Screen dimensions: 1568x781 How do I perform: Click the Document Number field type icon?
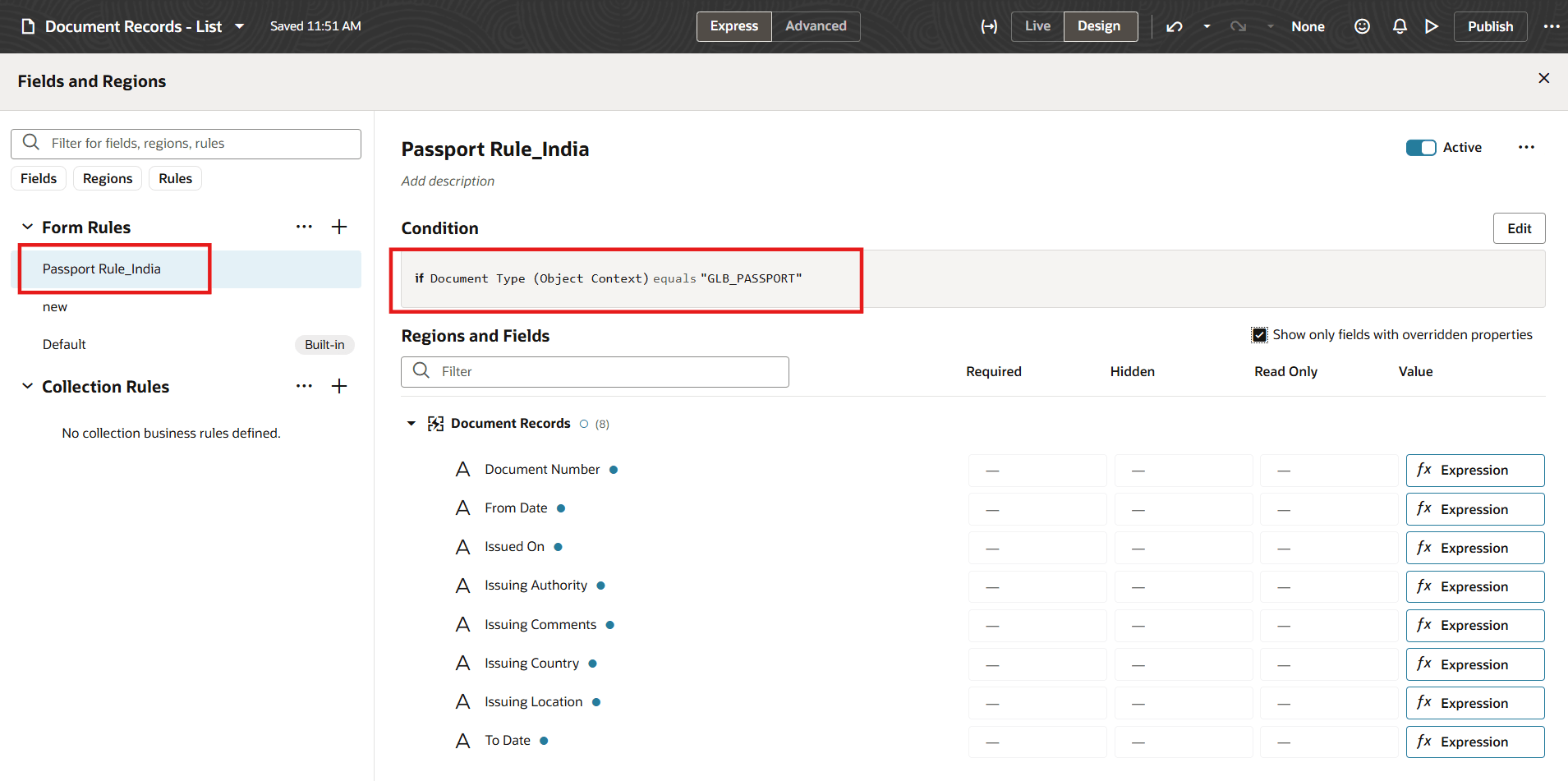click(x=463, y=469)
